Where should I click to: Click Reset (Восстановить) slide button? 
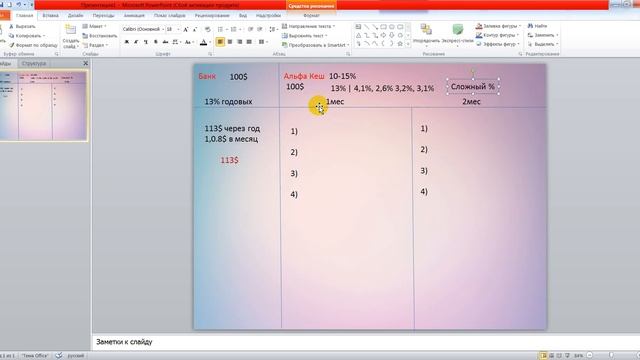pyautogui.click(x=100, y=36)
